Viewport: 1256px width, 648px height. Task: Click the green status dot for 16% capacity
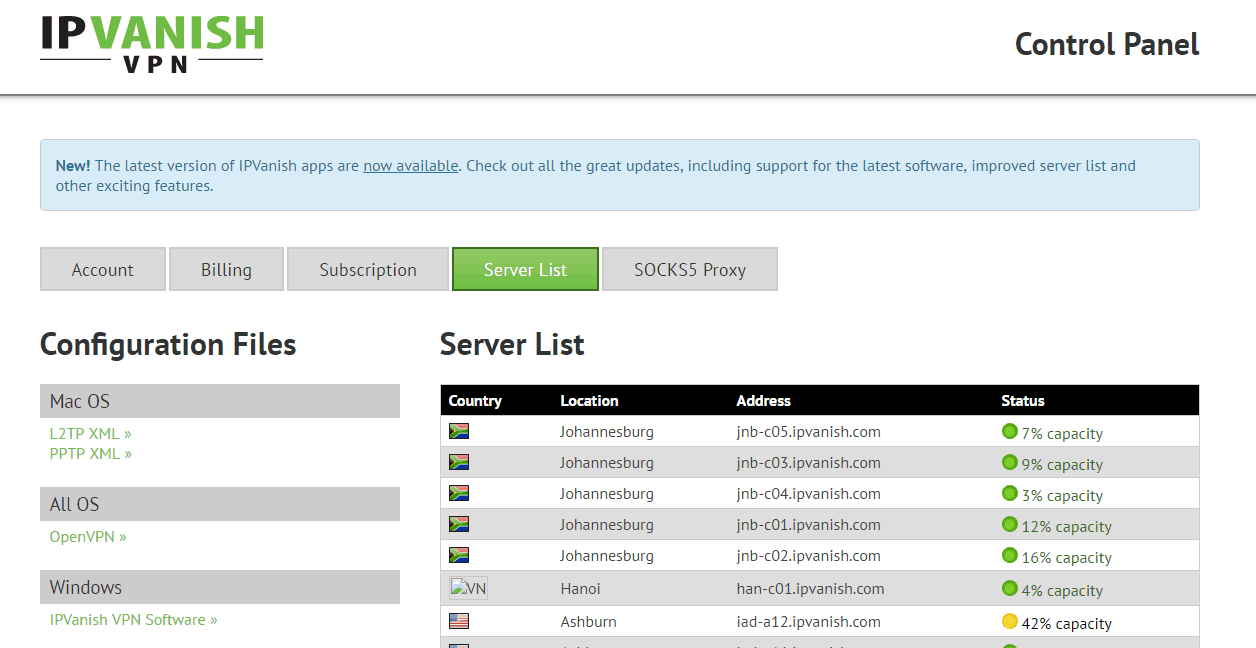(1010, 556)
